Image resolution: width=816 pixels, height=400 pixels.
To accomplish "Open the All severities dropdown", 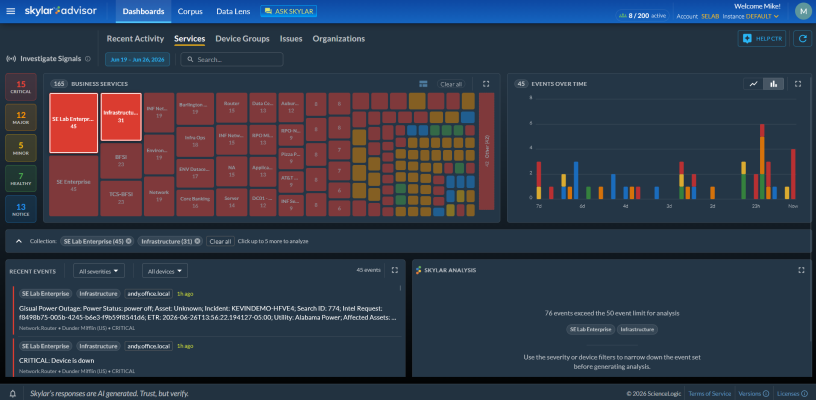I will (99, 270).
